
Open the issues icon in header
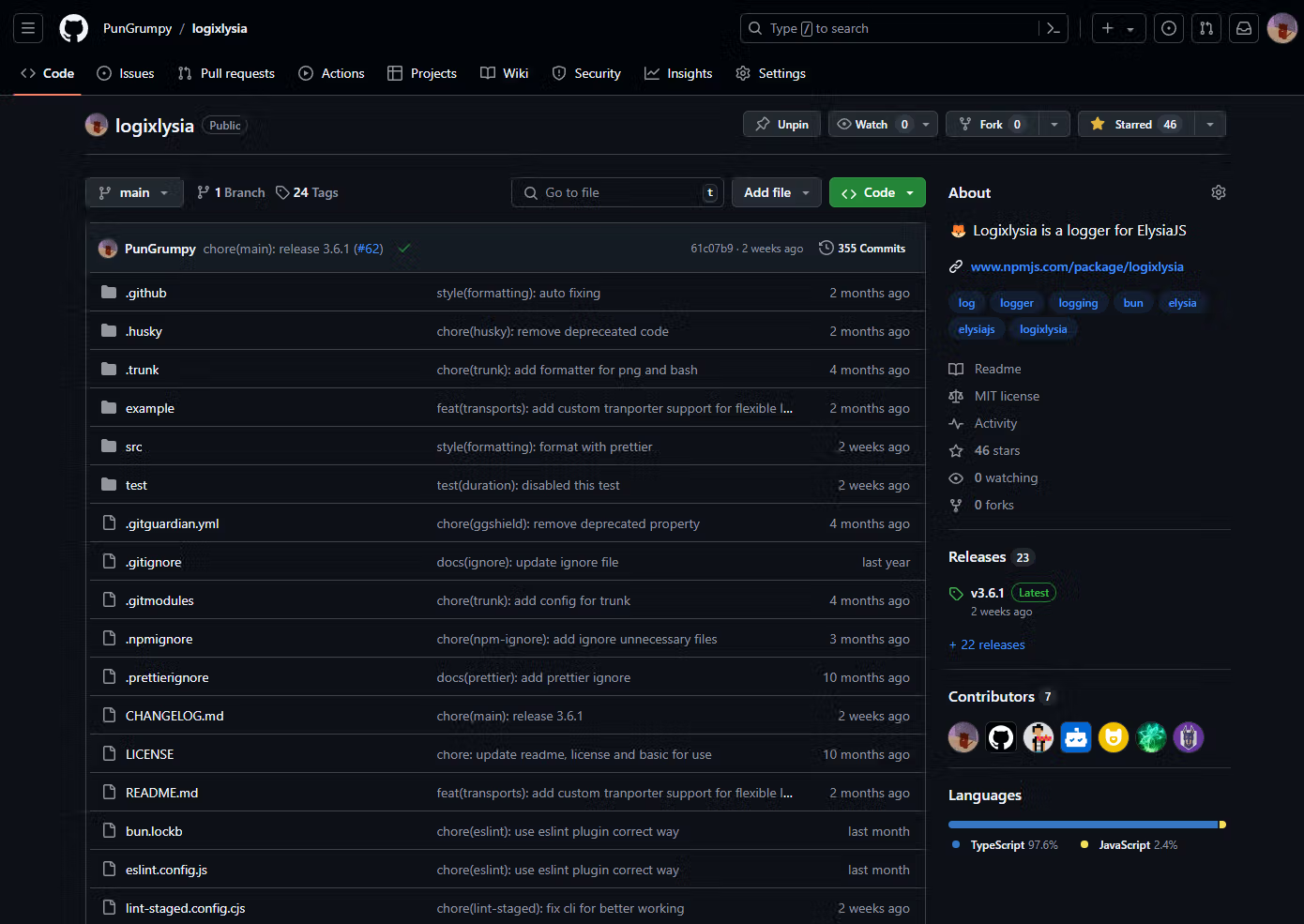click(x=1169, y=28)
